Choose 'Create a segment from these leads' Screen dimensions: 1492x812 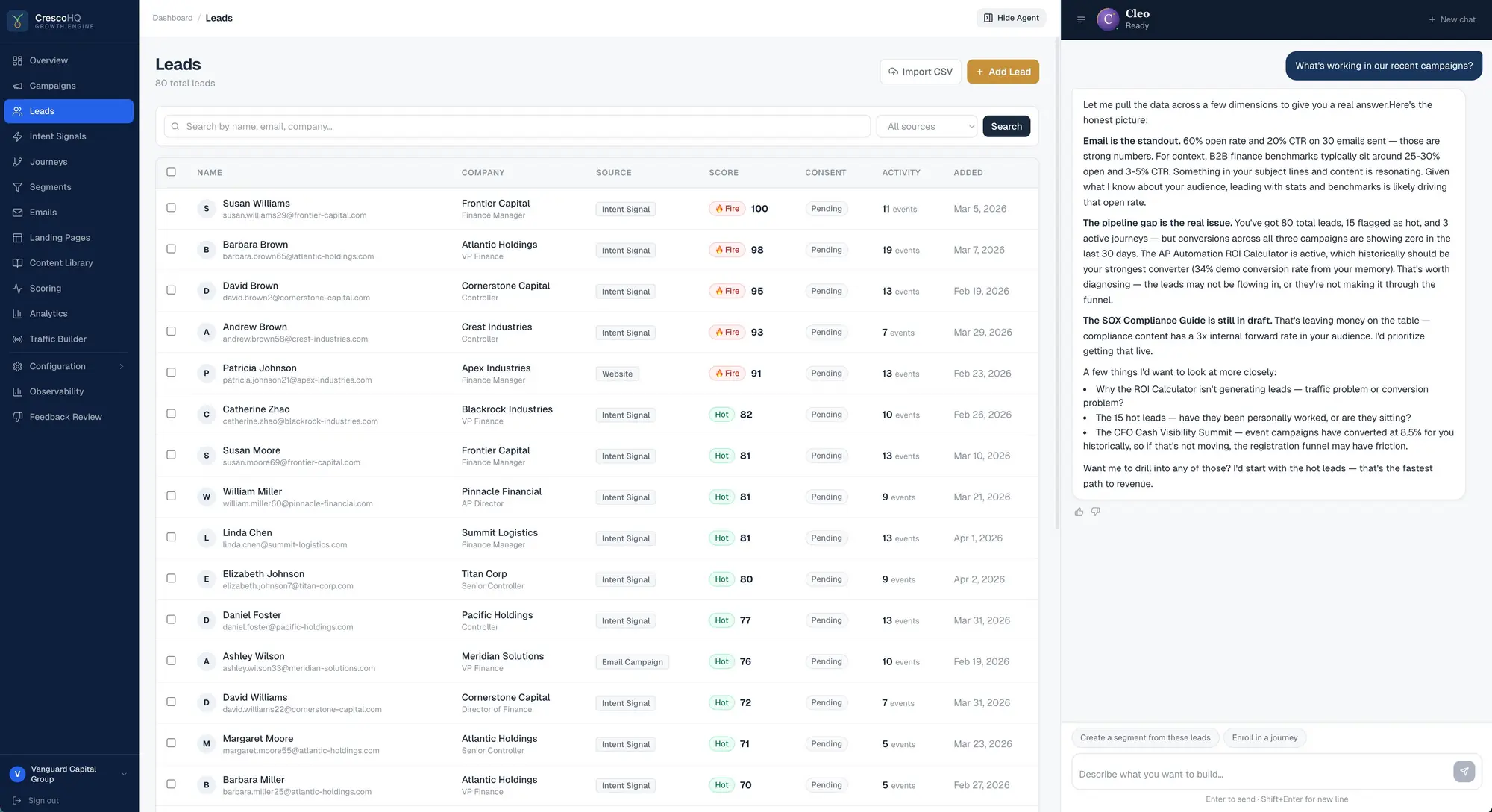[1145, 738]
